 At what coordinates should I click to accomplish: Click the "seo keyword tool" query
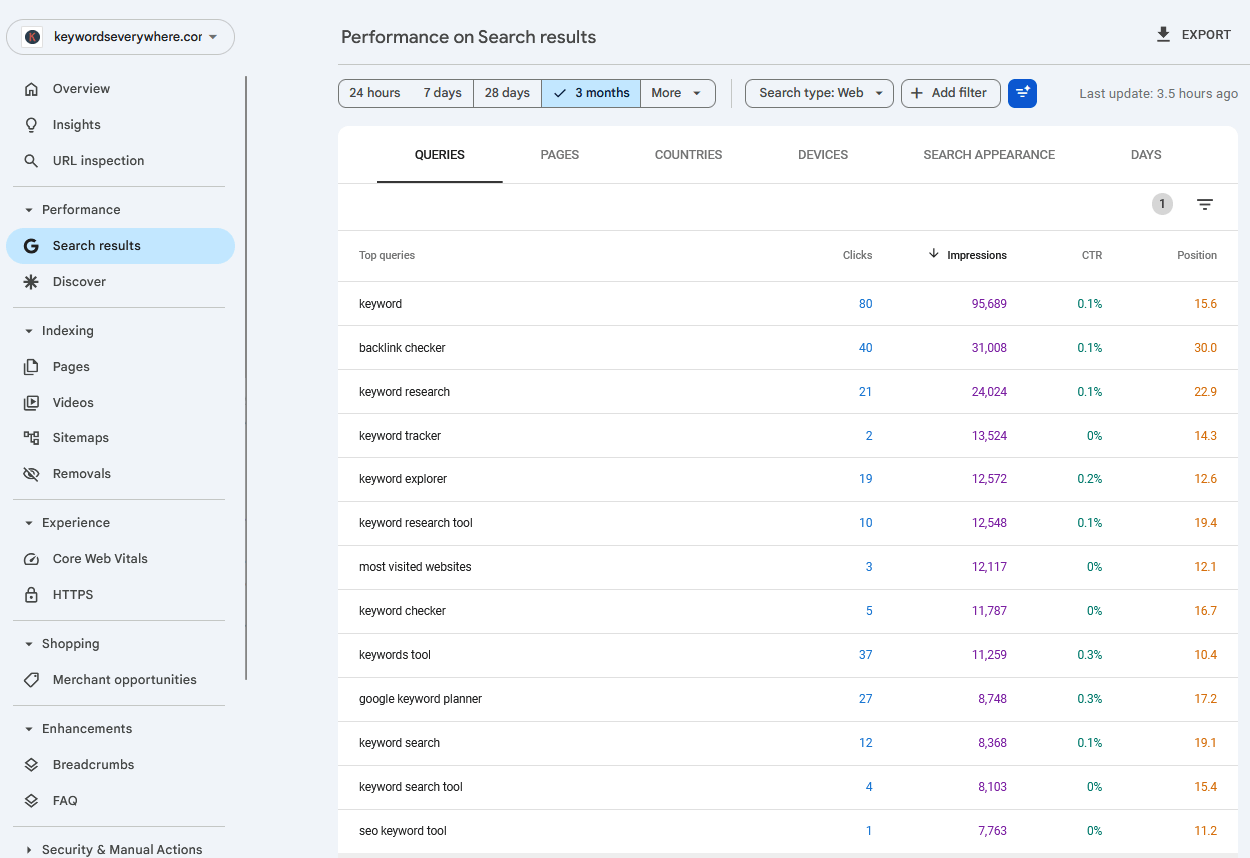click(403, 831)
